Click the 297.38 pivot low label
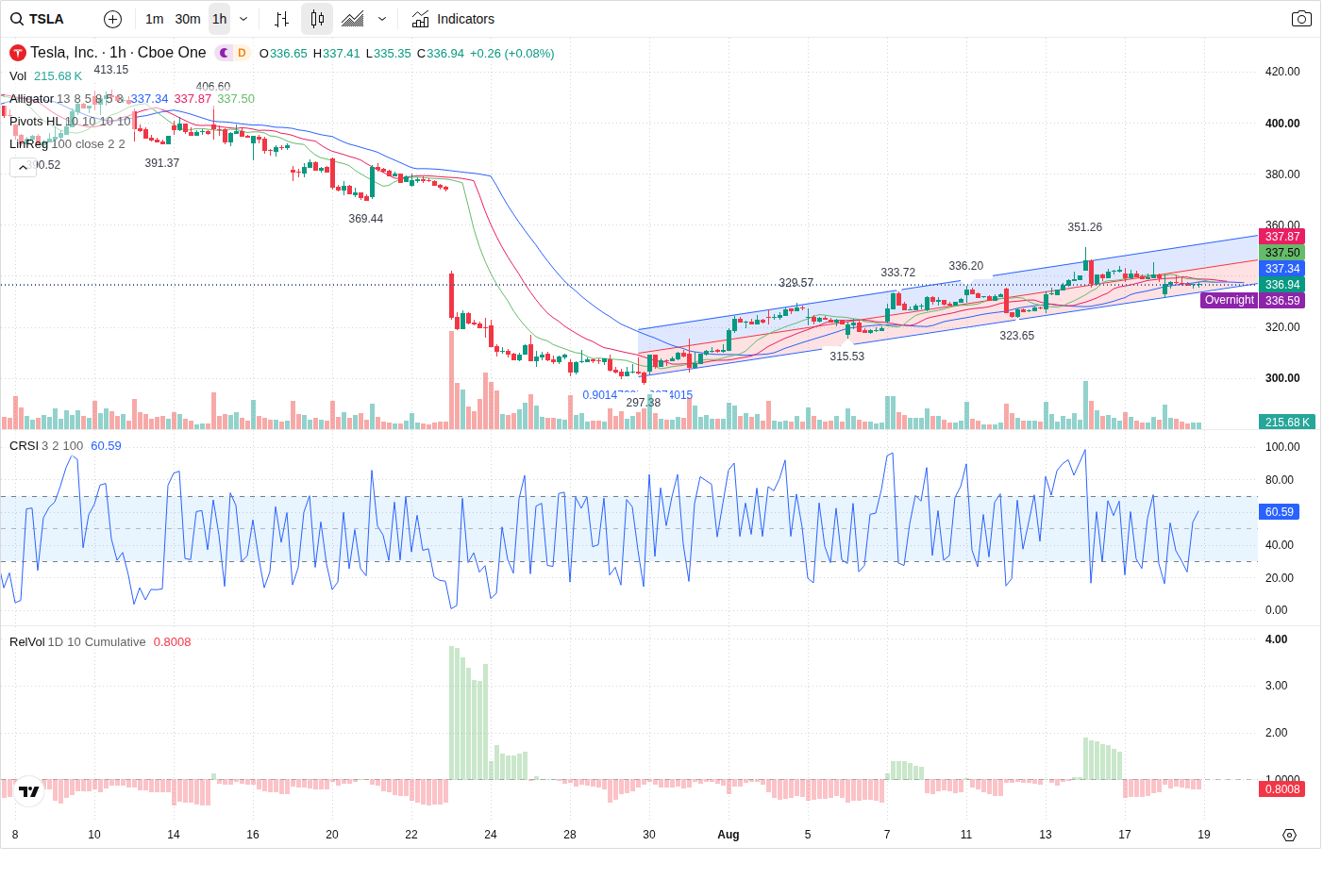 644,403
